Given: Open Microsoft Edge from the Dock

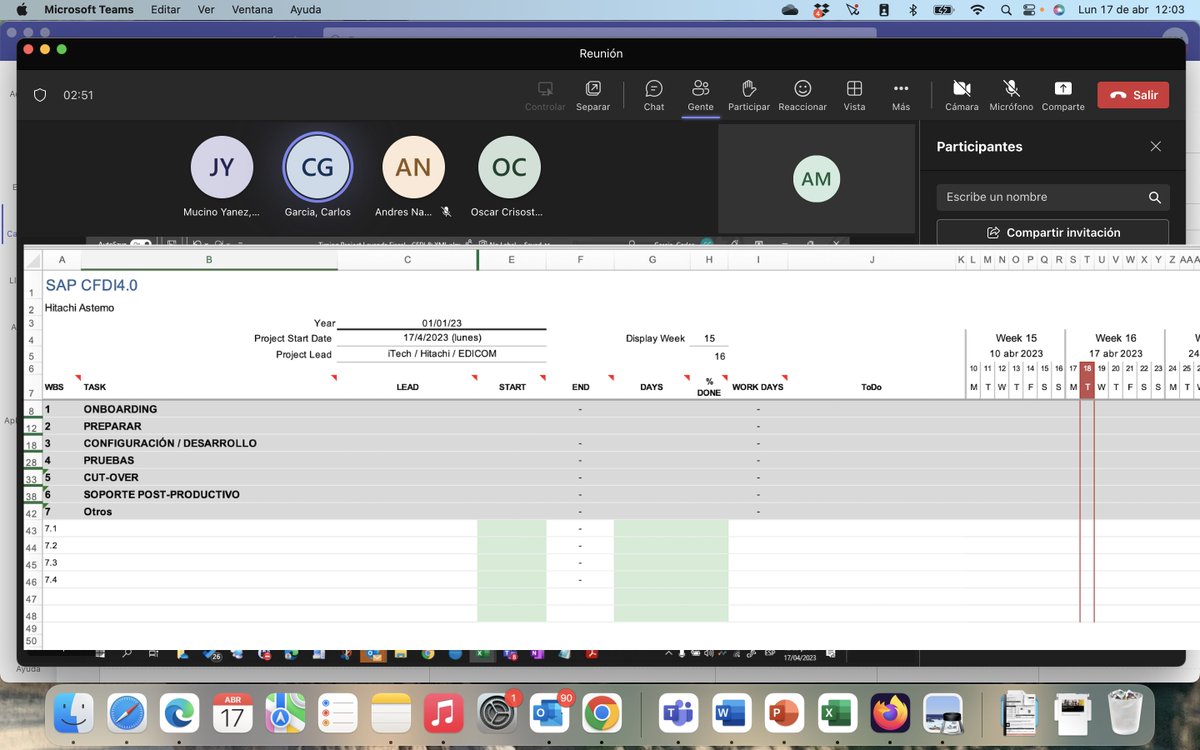Looking at the screenshot, I should click(x=179, y=714).
